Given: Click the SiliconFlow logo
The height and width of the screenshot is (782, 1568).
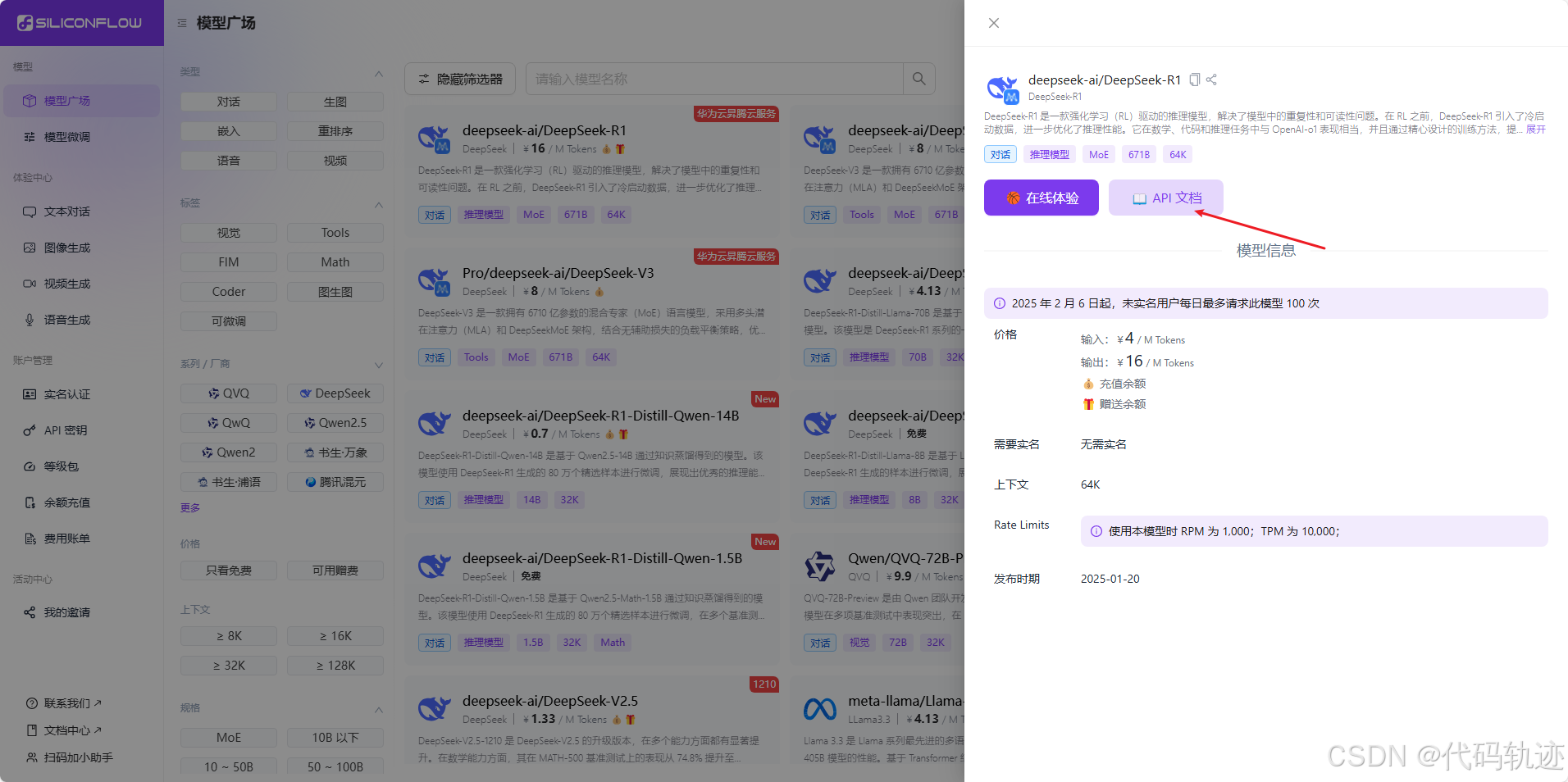Looking at the screenshot, I should [80, 23].
